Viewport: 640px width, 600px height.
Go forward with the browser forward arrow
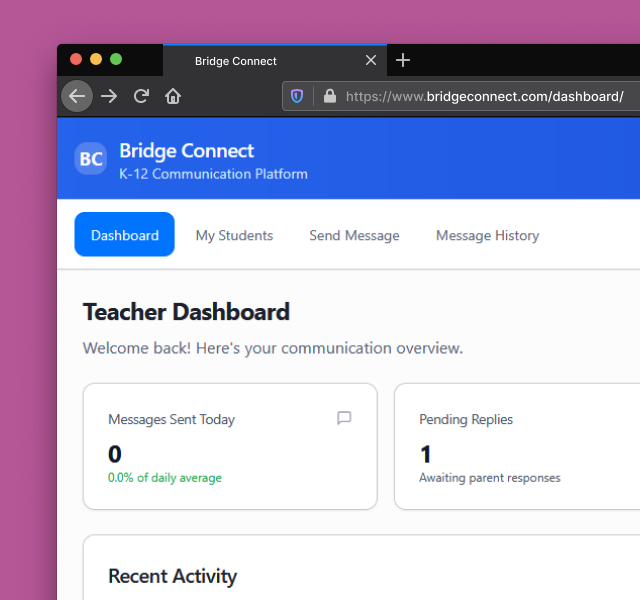(109, 96)
